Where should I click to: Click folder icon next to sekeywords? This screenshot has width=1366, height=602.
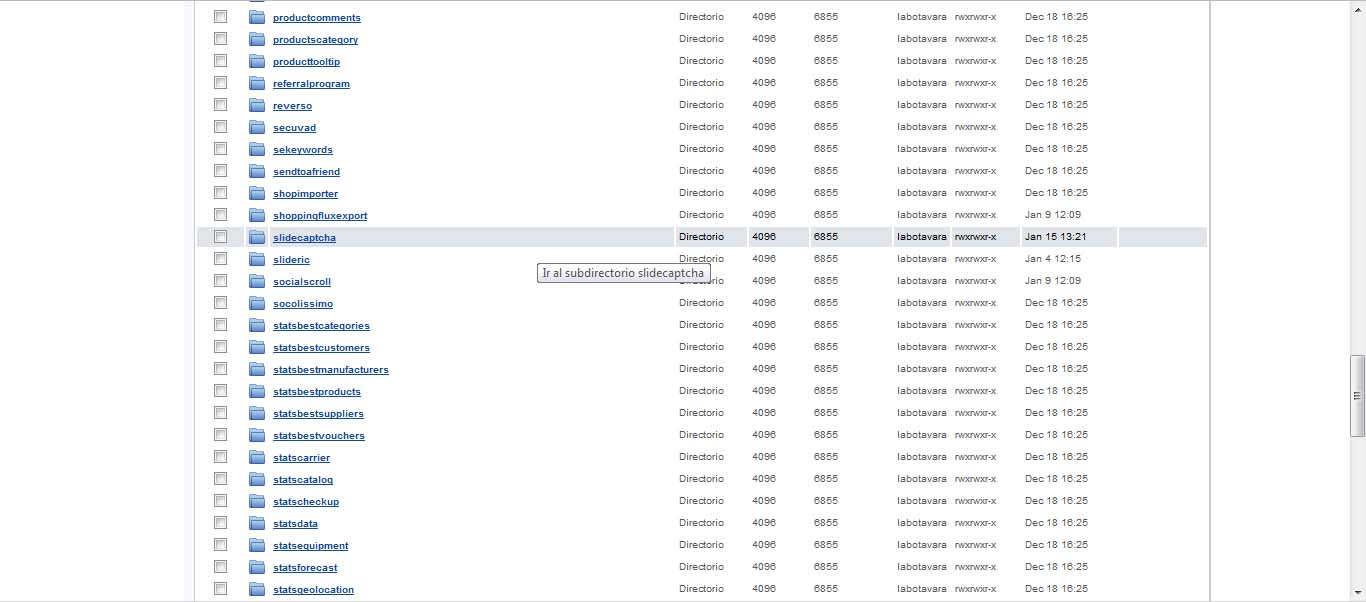click(x=257, y=149)
